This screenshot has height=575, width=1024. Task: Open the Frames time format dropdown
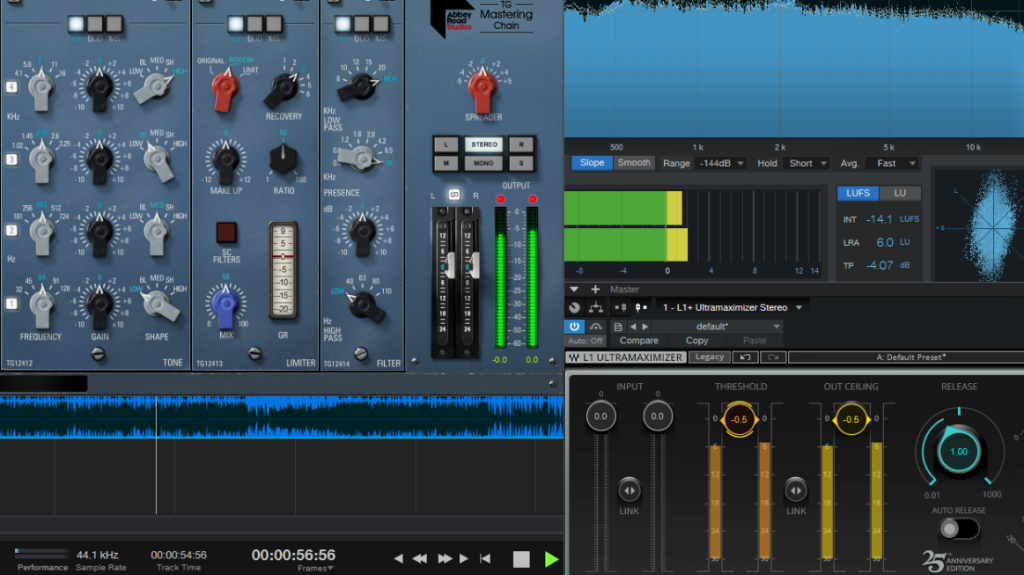click(x=315, y=568)
